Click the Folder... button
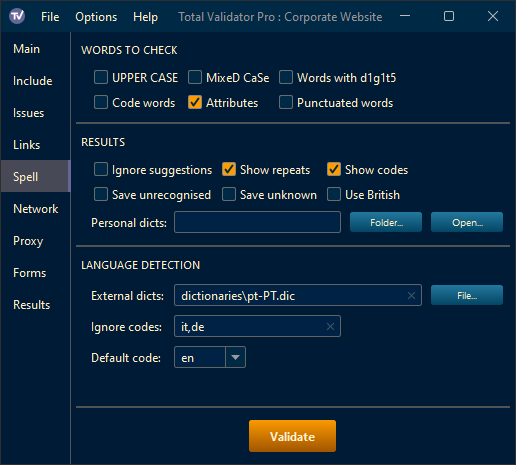 pyautogui.click(x=386, y=222)
